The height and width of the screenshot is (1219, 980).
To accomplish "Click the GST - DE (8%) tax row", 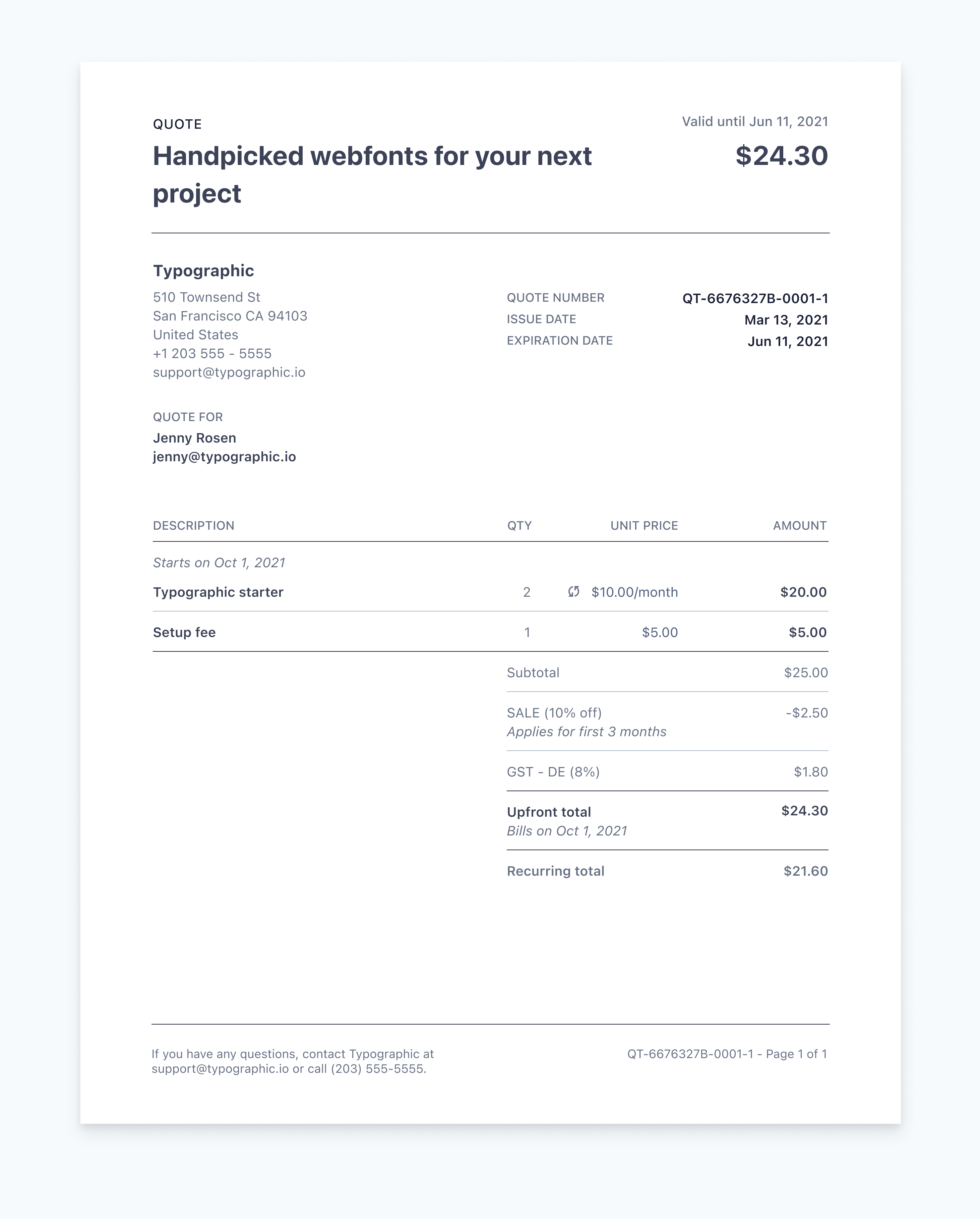I will [667, 771].
